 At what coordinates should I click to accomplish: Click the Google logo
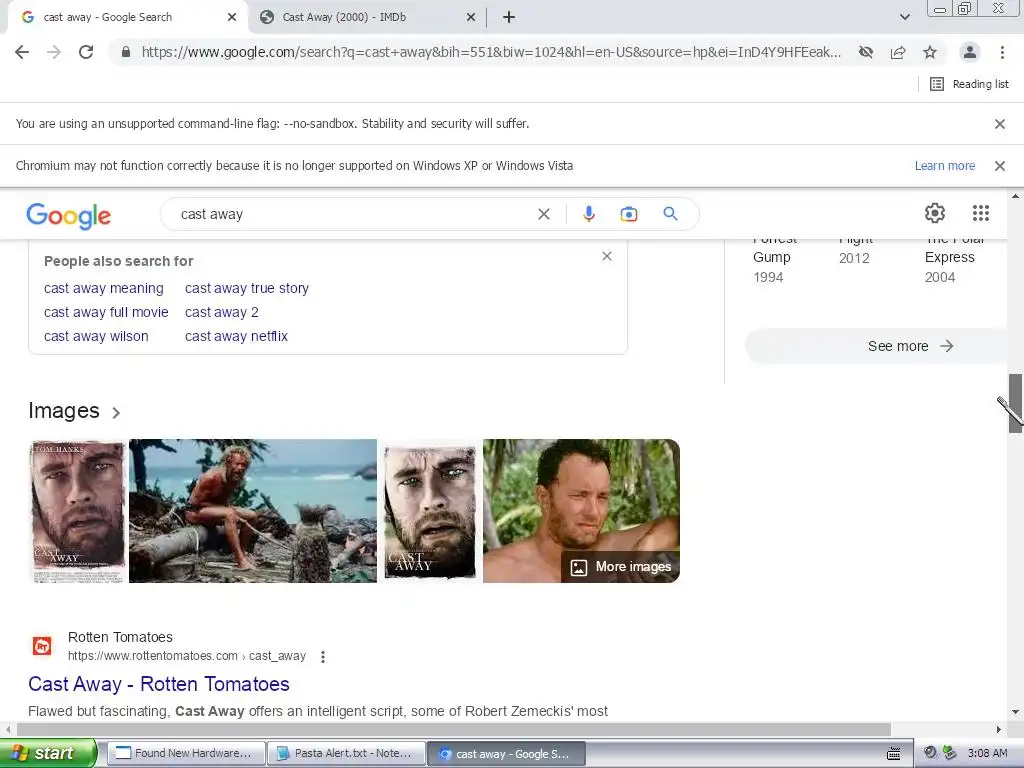[69, 216]
